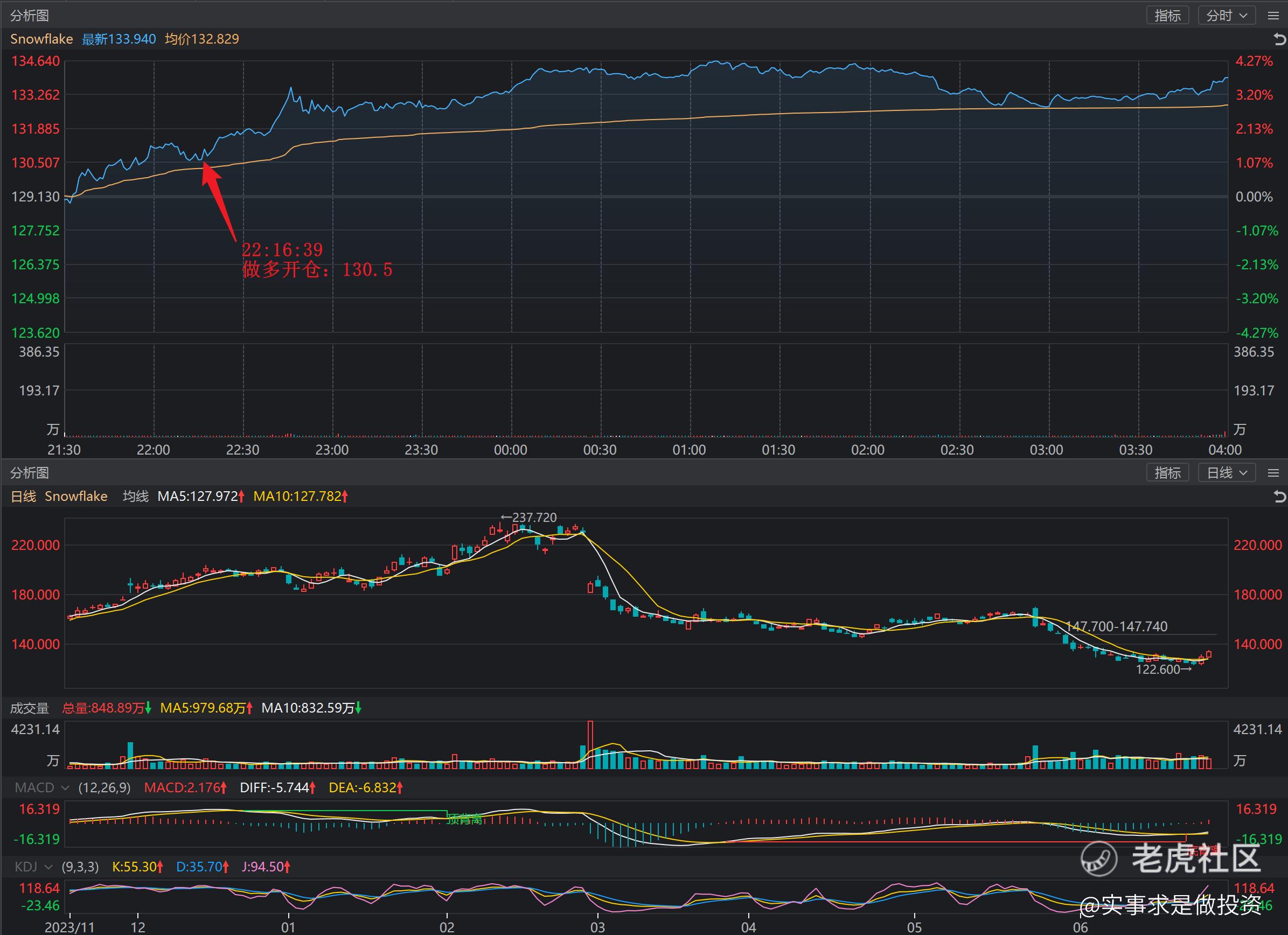Click the 23:00 time axis label
This screenshot has height=935, width=1288.
pyautogui.click(x=332, y=450)
